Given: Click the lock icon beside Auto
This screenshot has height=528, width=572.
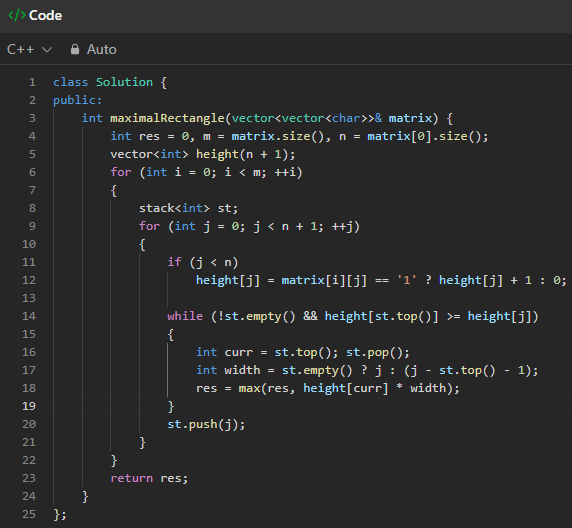Looking at the screenshot, I should point(75,49).
